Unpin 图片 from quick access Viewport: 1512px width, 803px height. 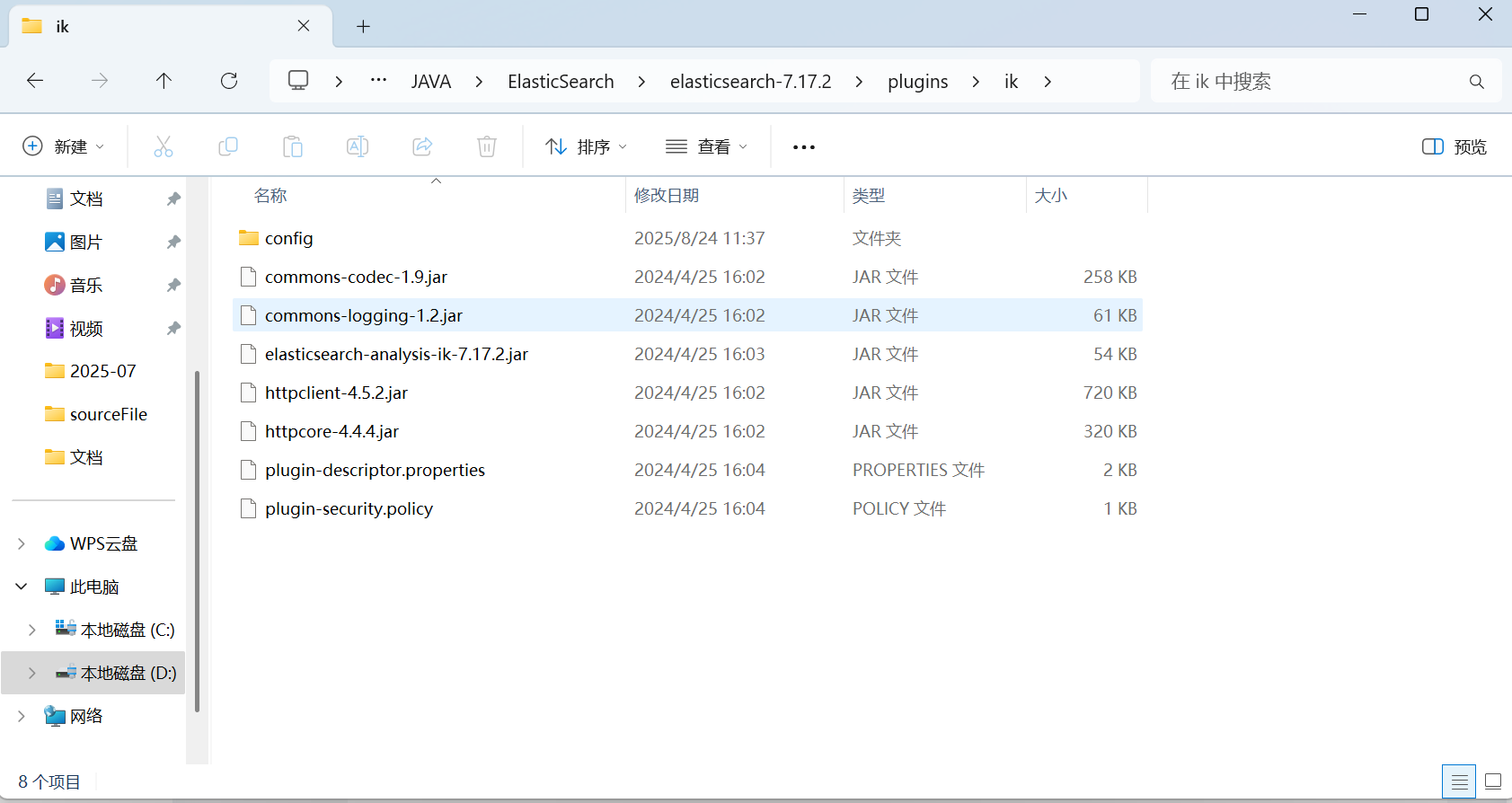174,242
